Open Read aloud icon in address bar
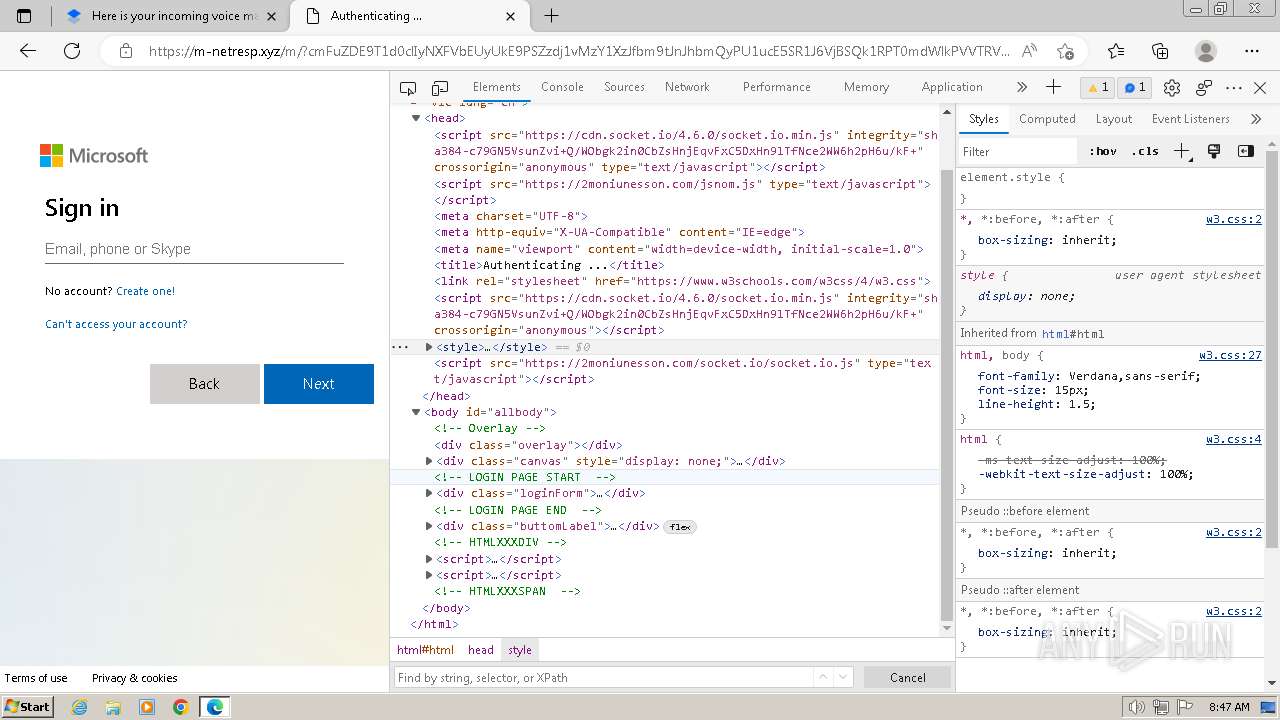The width and height of the screenshot is (1280, 720). (x=1029, y=51)
